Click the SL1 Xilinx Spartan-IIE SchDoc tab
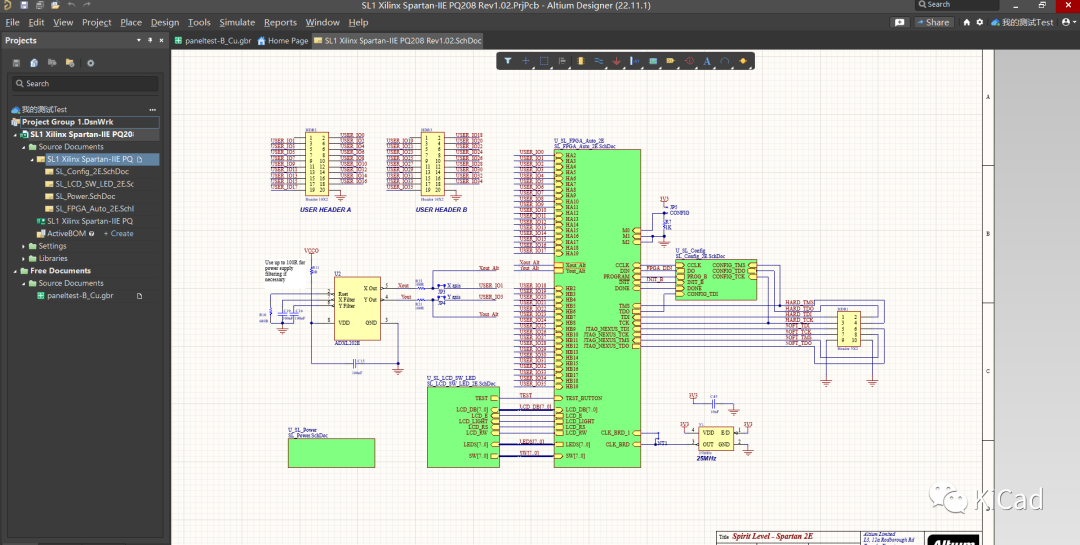Screen dimensions: 1080x545 [397, 41]
